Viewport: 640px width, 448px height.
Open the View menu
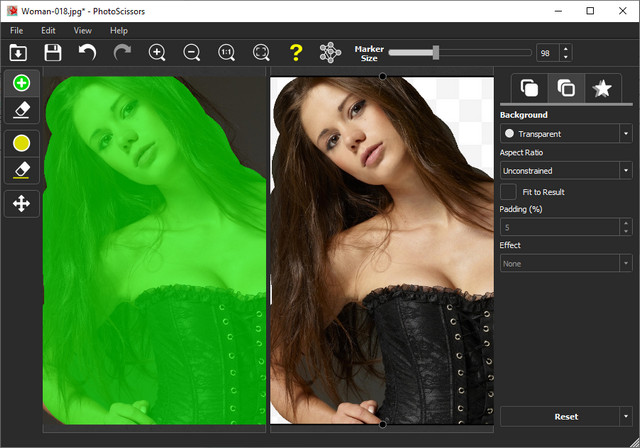click(82, 31)
